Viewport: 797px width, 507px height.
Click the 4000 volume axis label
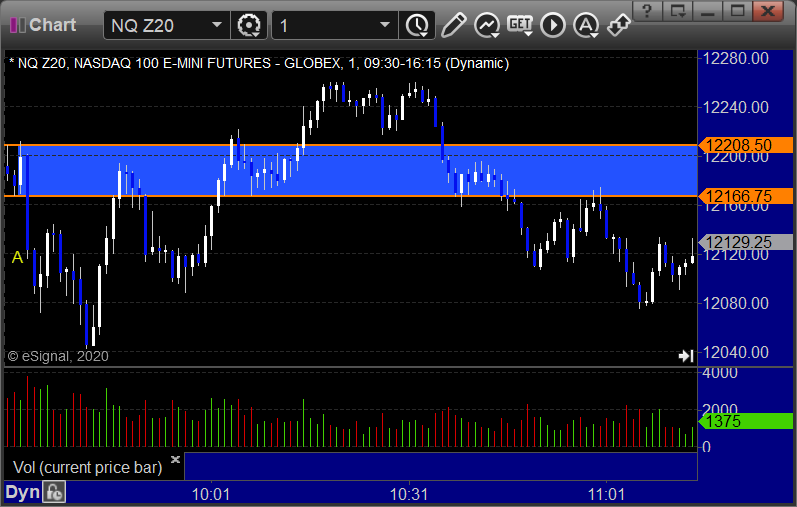(x=720, y=373)
